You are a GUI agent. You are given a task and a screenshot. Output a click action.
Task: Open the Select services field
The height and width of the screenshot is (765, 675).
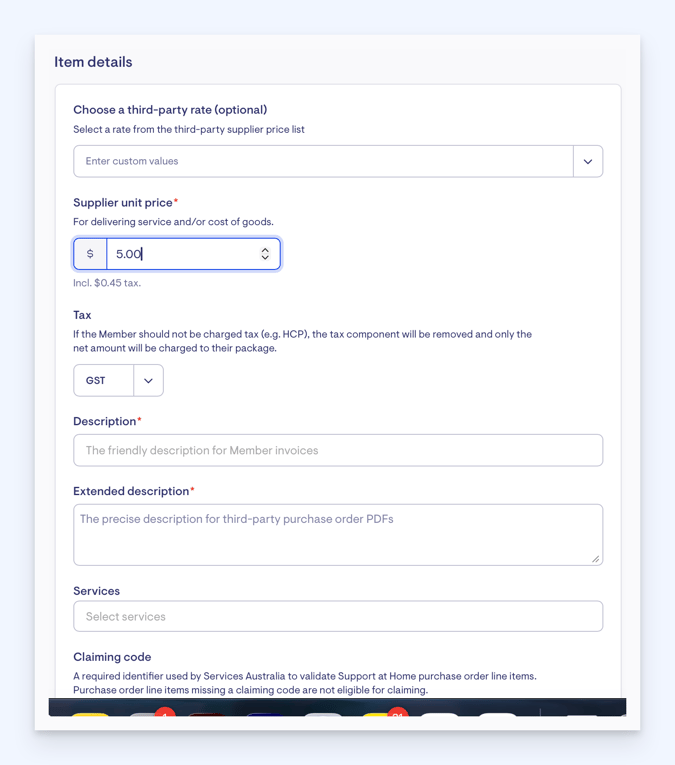338,616
